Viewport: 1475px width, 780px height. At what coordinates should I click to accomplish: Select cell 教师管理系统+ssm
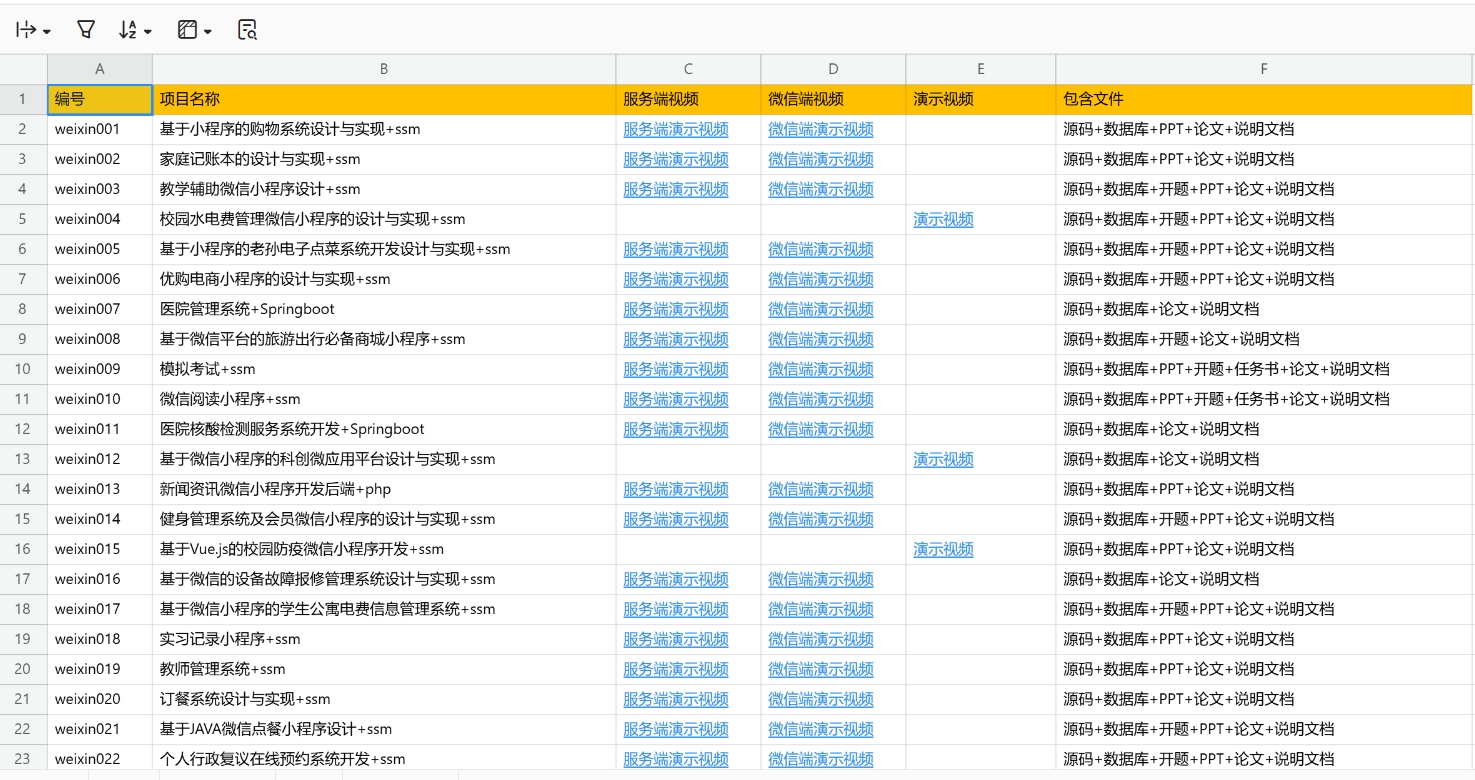tap(384, 669)
